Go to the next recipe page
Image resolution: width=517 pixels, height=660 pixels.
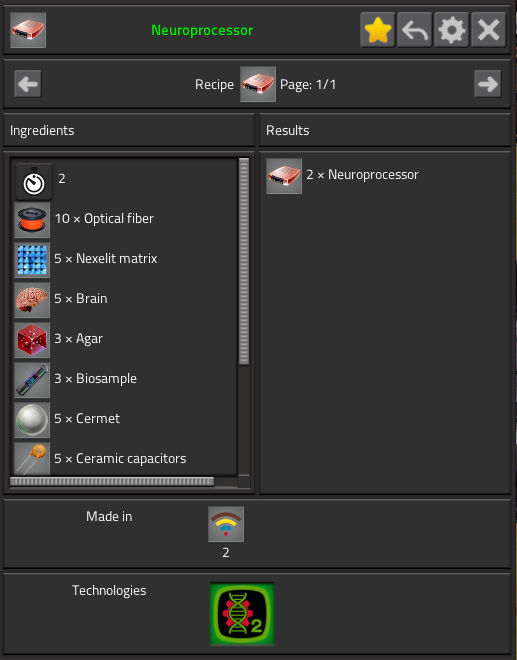488,84
